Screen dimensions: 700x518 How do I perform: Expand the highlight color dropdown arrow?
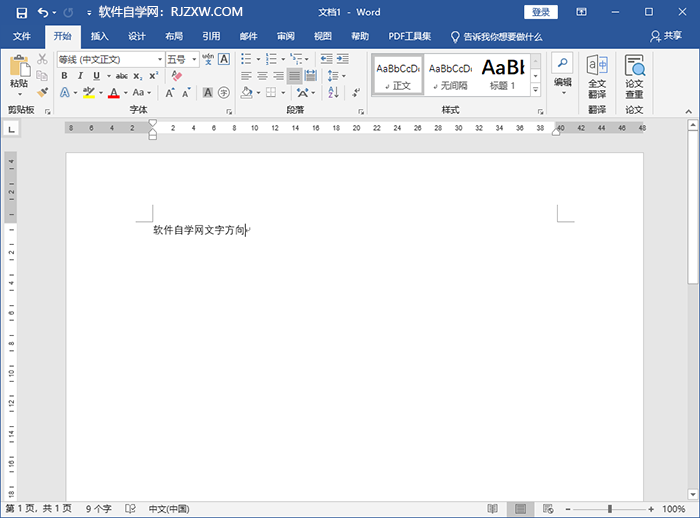pos(101,93)
